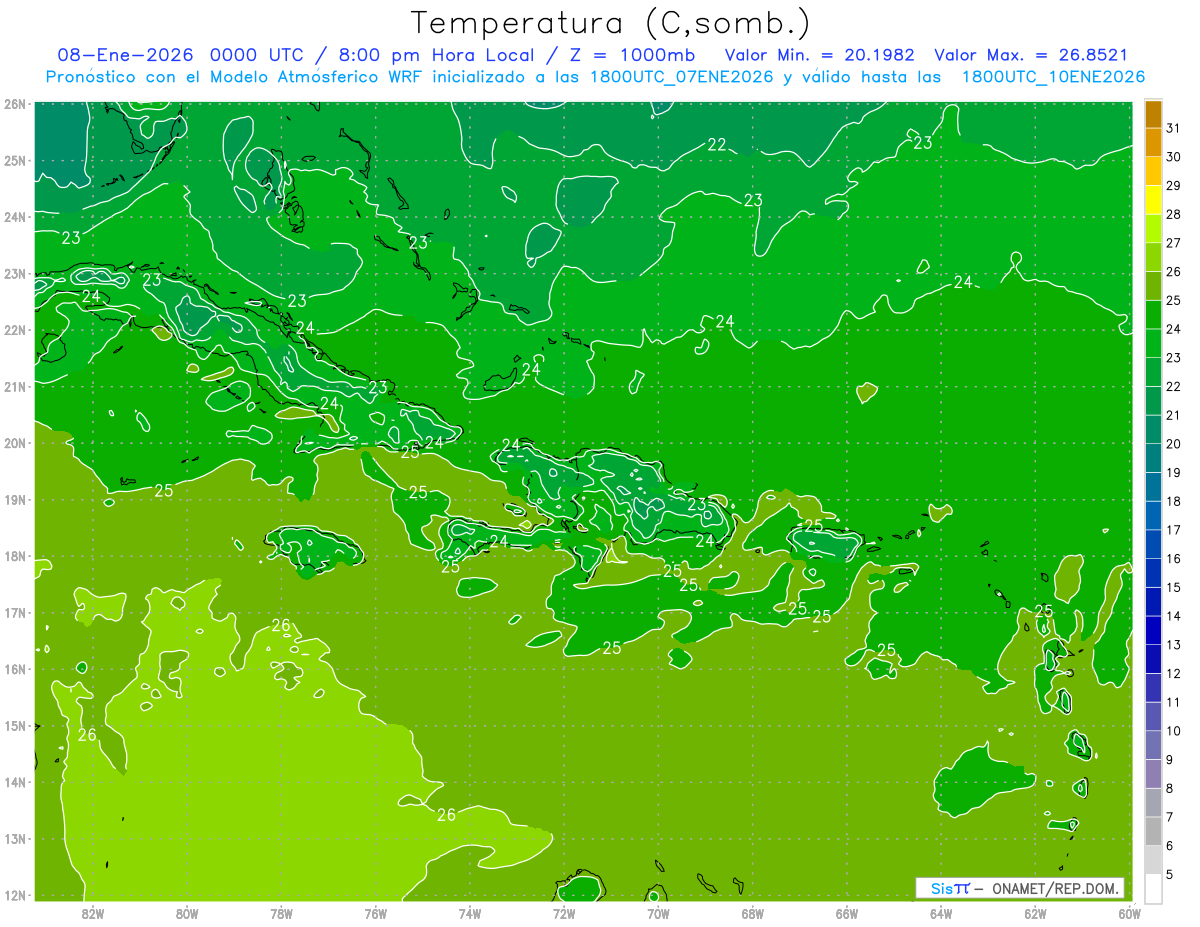Pick the orange legend swatch between 30 and 31
The height and width of the screenshot is (927, 1200).
coord(1153,142)
